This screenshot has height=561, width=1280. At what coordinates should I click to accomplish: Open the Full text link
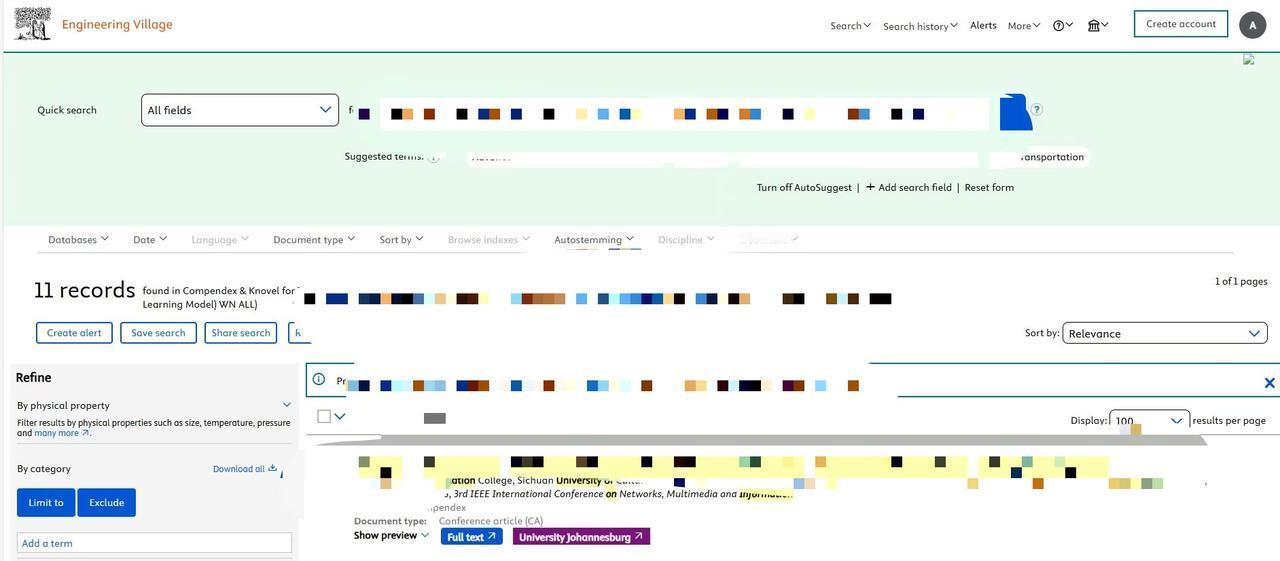[472, 537]
